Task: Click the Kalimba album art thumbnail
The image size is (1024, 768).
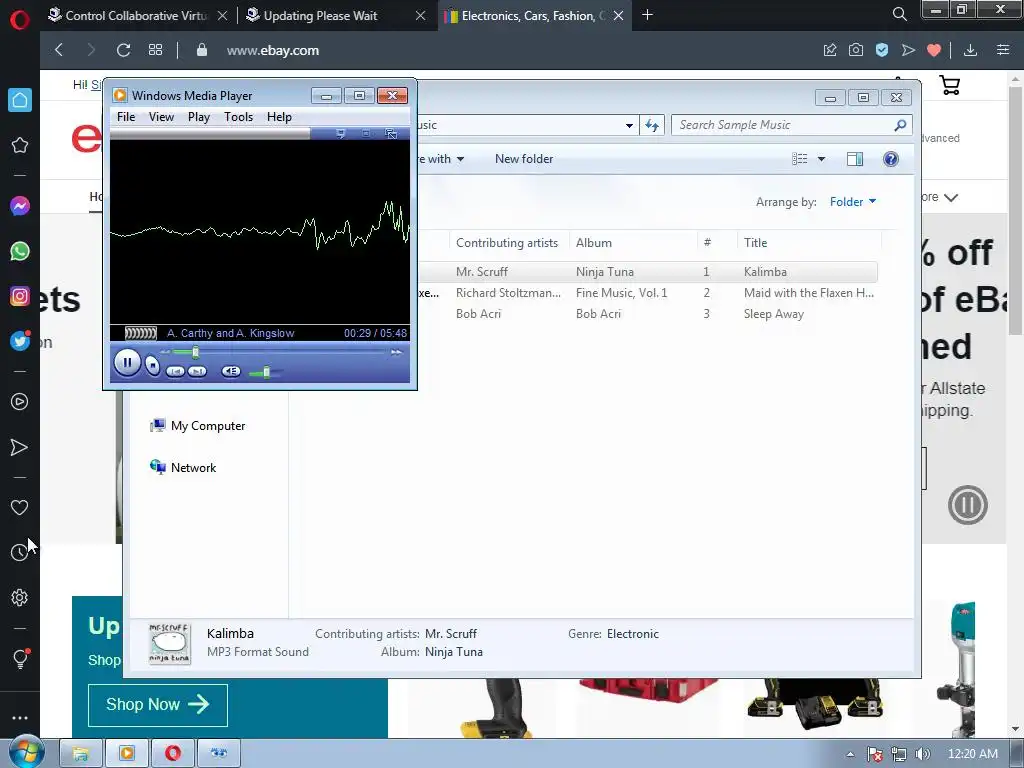Action: point(170,643)
